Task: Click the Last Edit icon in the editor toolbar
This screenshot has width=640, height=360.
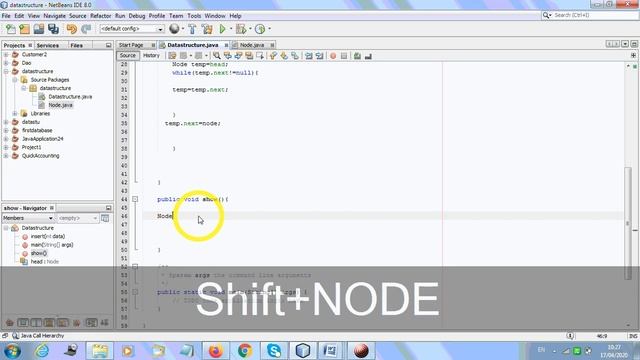Action: click(172, 56)
